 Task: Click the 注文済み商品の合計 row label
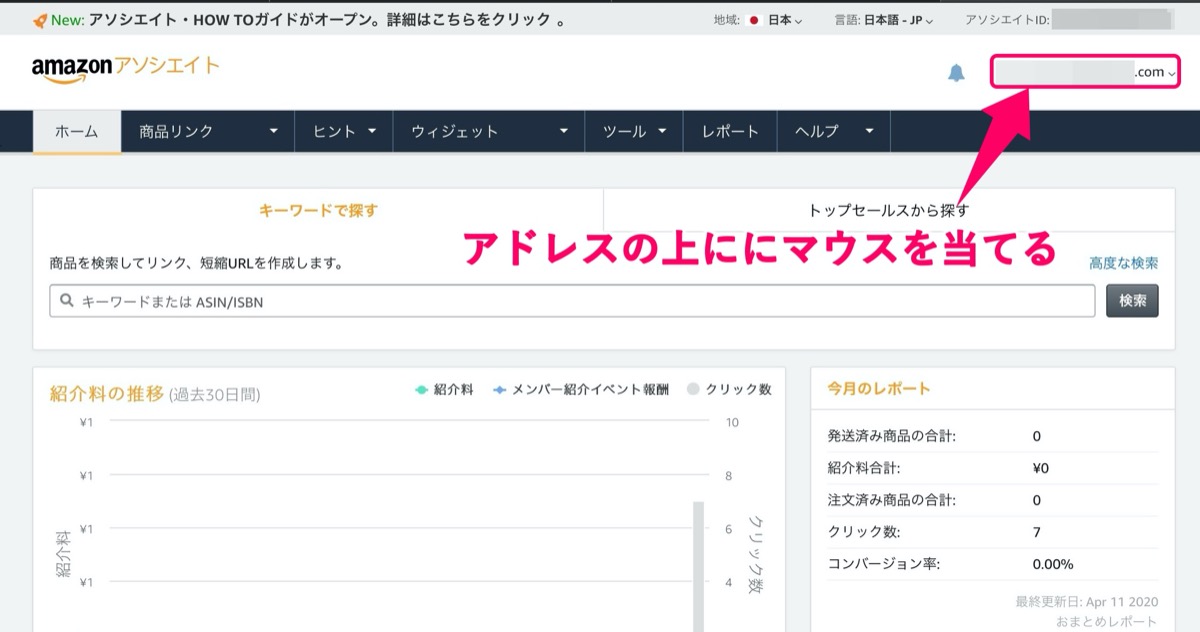coord(892,500)
